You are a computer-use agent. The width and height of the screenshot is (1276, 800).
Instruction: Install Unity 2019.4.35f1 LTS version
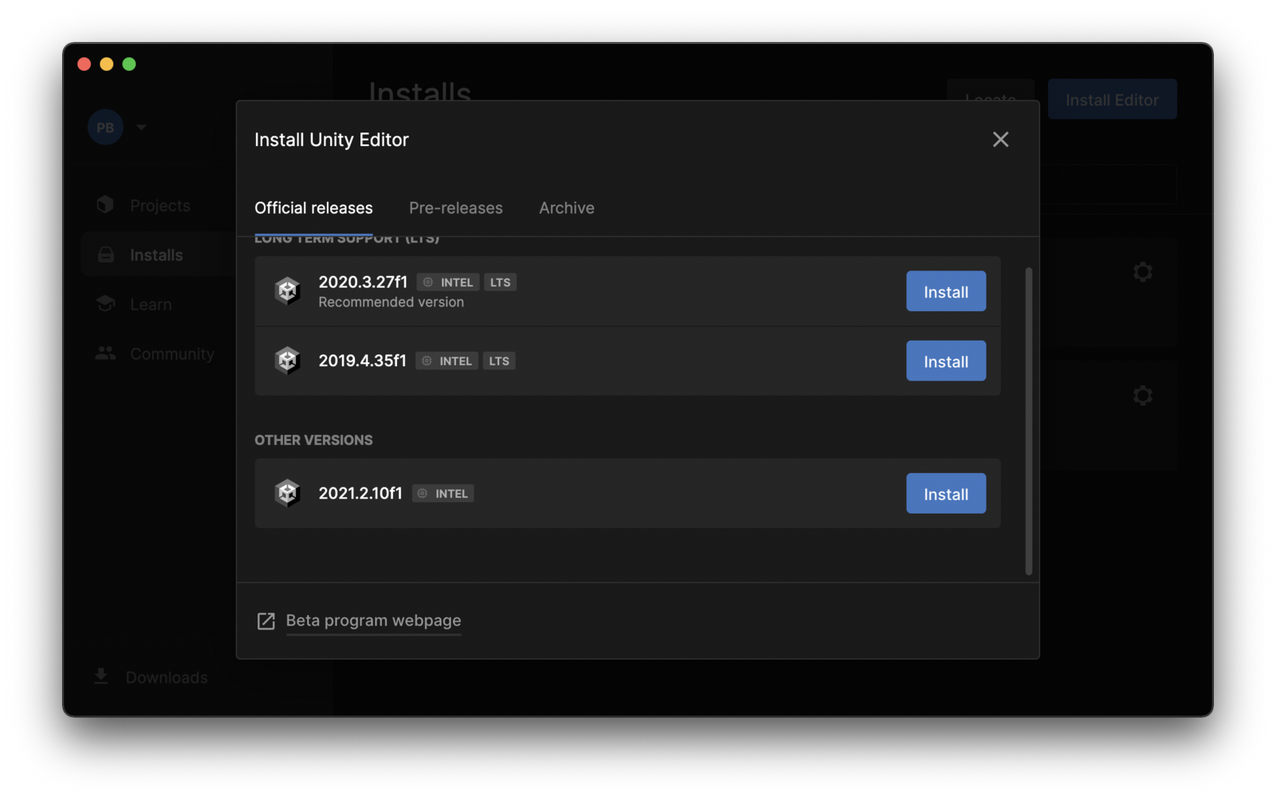point(945,361)
